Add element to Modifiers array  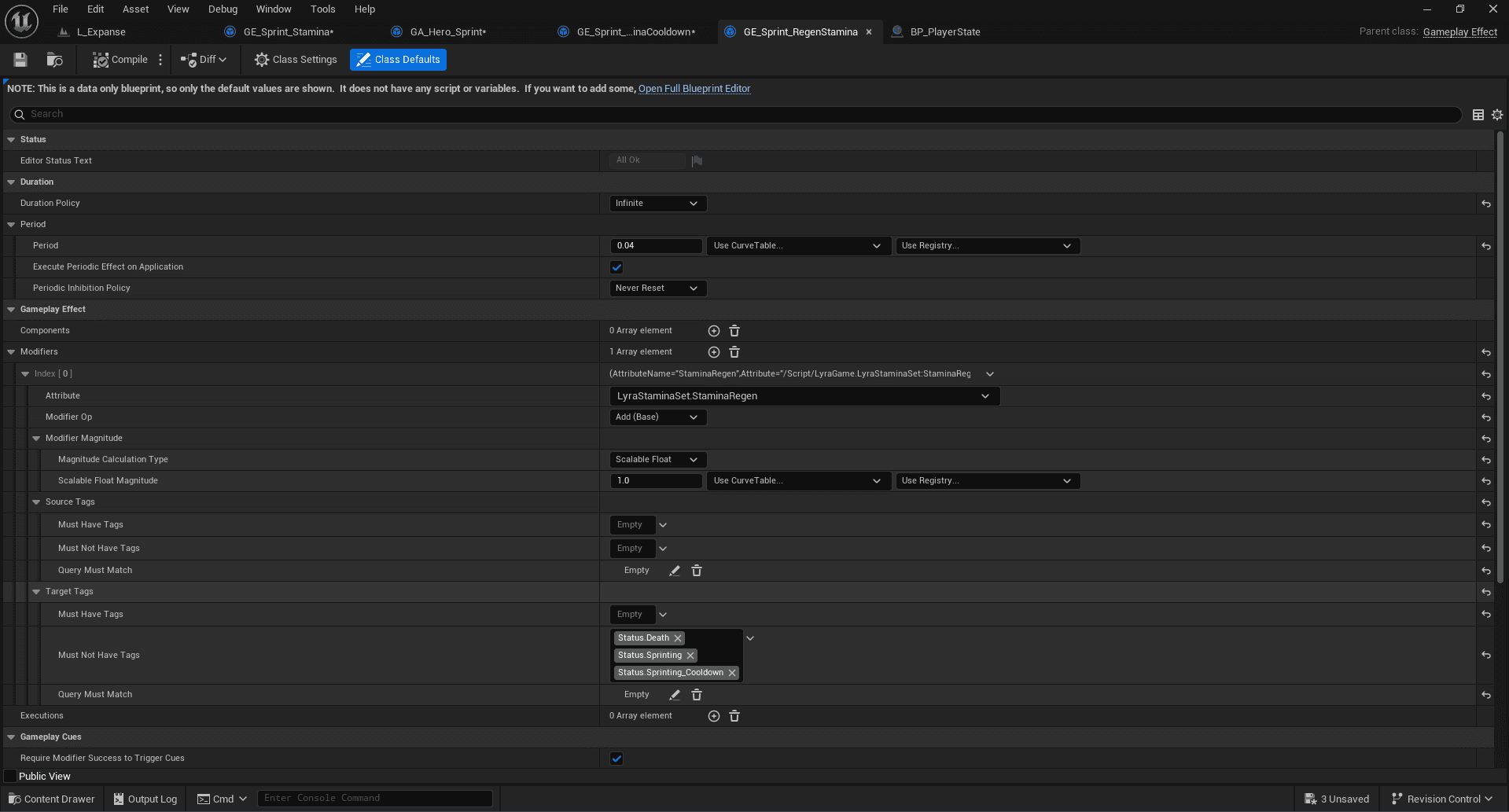click(x=714, y=352)
